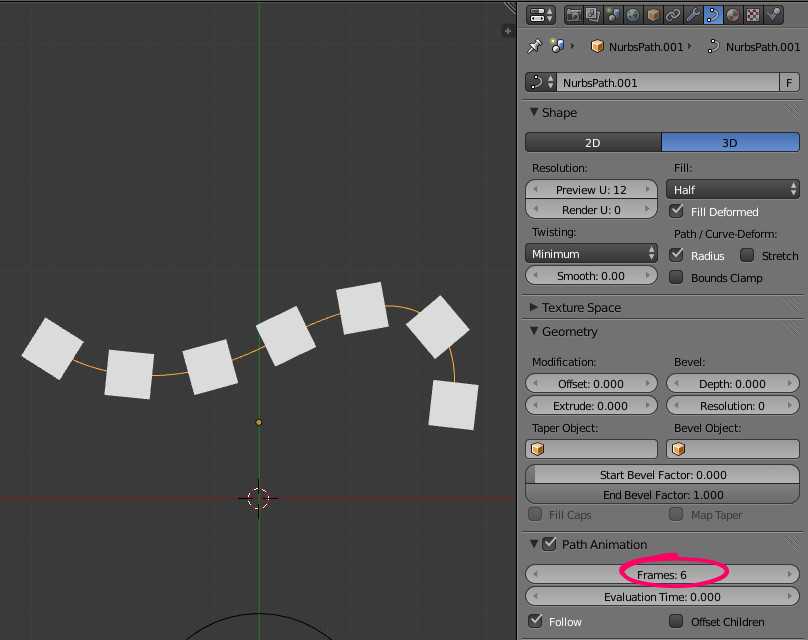Viewport: 808px width, 640px height.
Task: Open the Render properties tab
Action: point(574,15)
